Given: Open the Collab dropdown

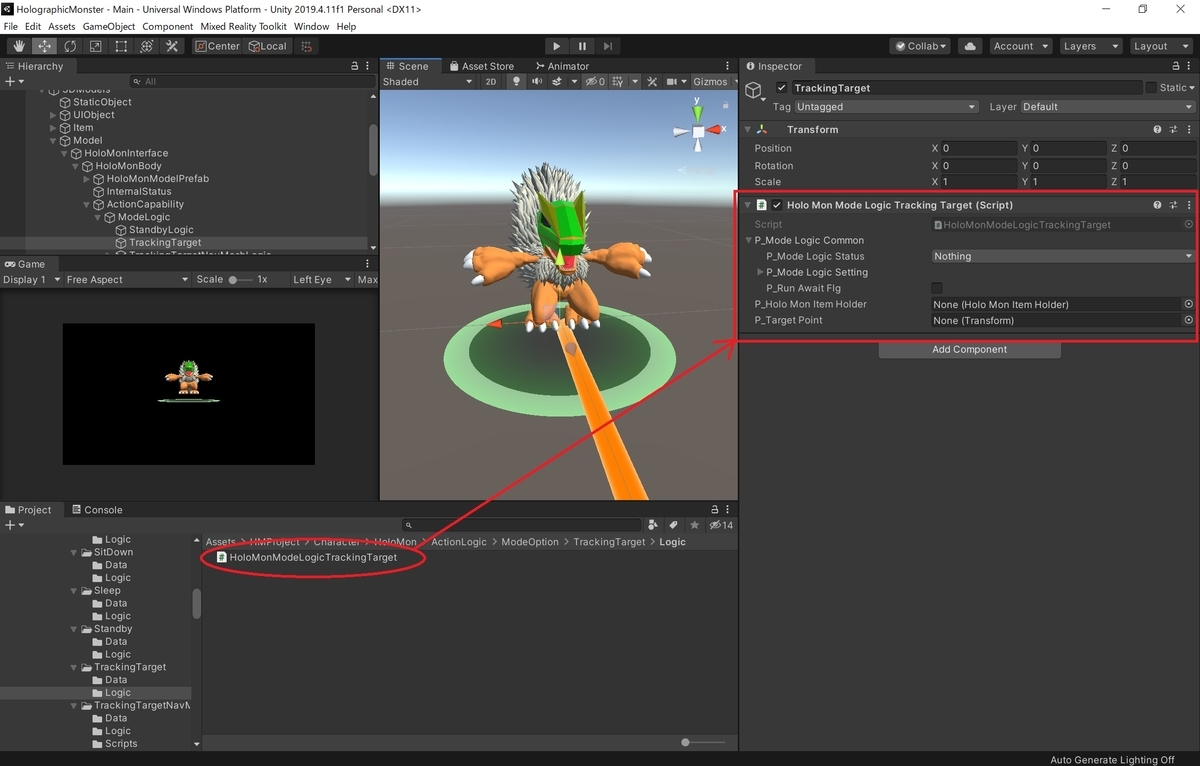Looking at the screenshot, I should 920,46.
